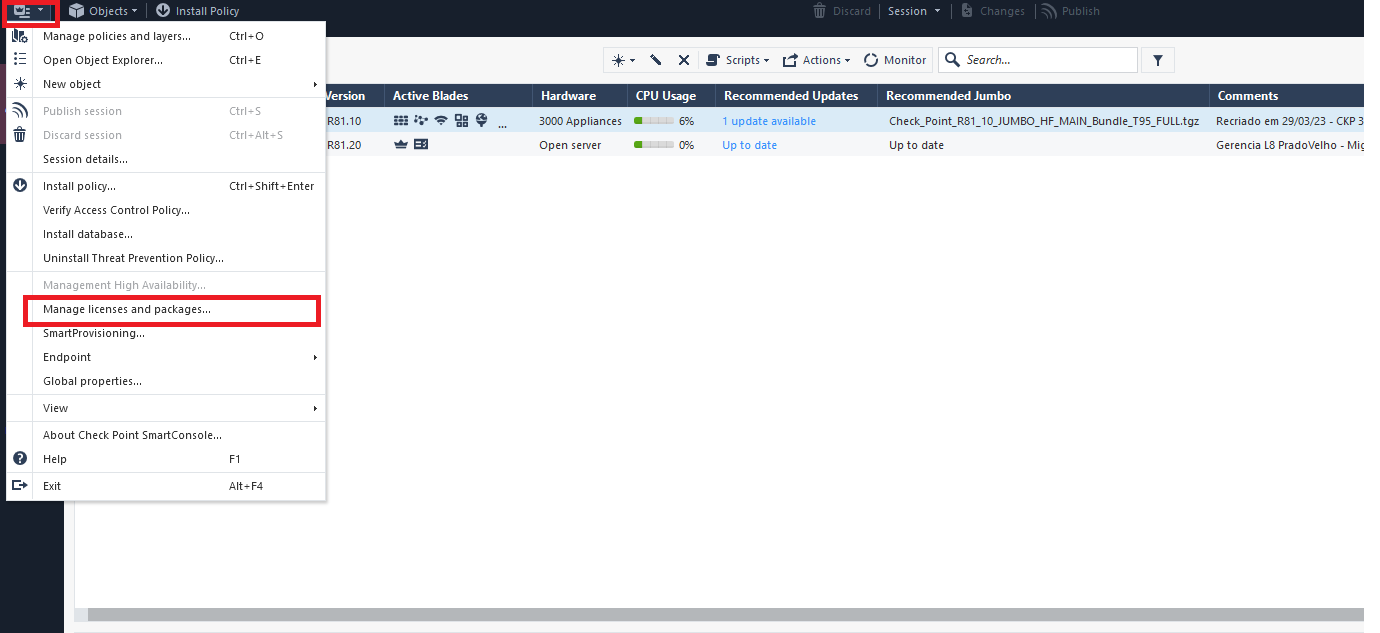Click the Check_Point_R81_10_JUMBO_HF_MAIN bundle text
Viewport: 1380px width, 633px height.
point(1044,121)
